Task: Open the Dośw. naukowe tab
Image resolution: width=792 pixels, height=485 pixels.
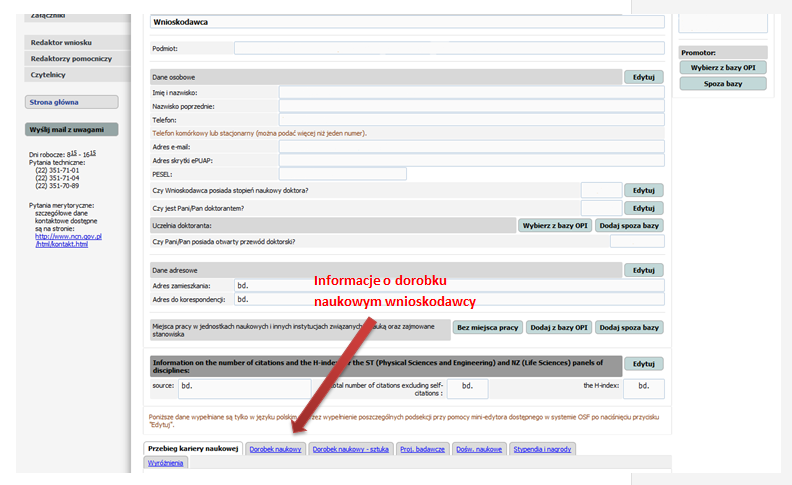Action: tap(479, 449)
